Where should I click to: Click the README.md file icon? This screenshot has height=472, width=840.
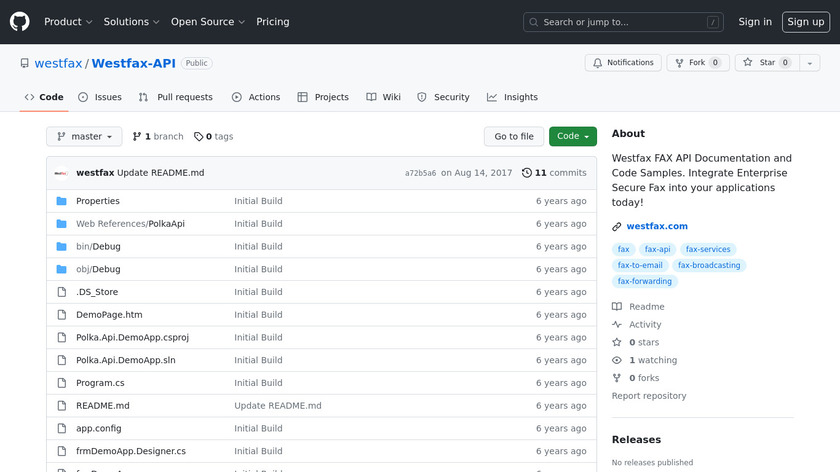point(62,406)
